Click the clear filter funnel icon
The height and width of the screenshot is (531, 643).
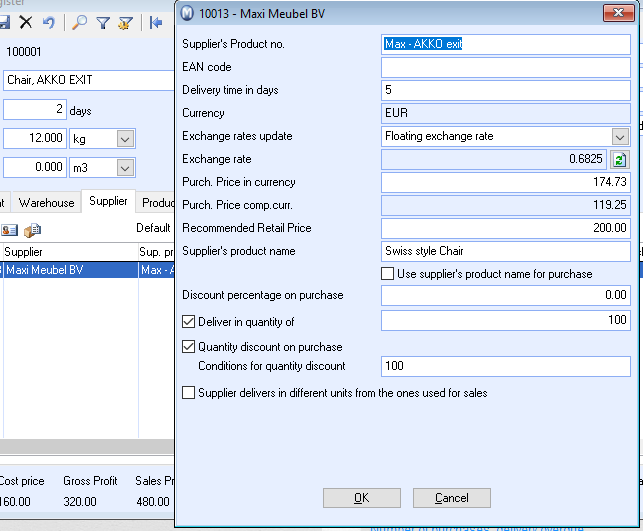pos(125,23)
